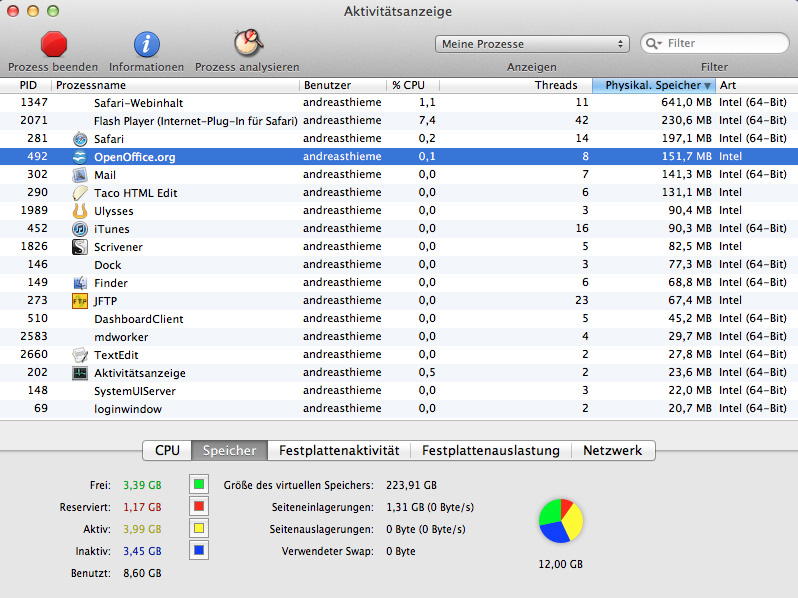Click the Aktivitätsanzeige monitor icon in list
This screenshot has height=598, width=798.
pos(80,373)
